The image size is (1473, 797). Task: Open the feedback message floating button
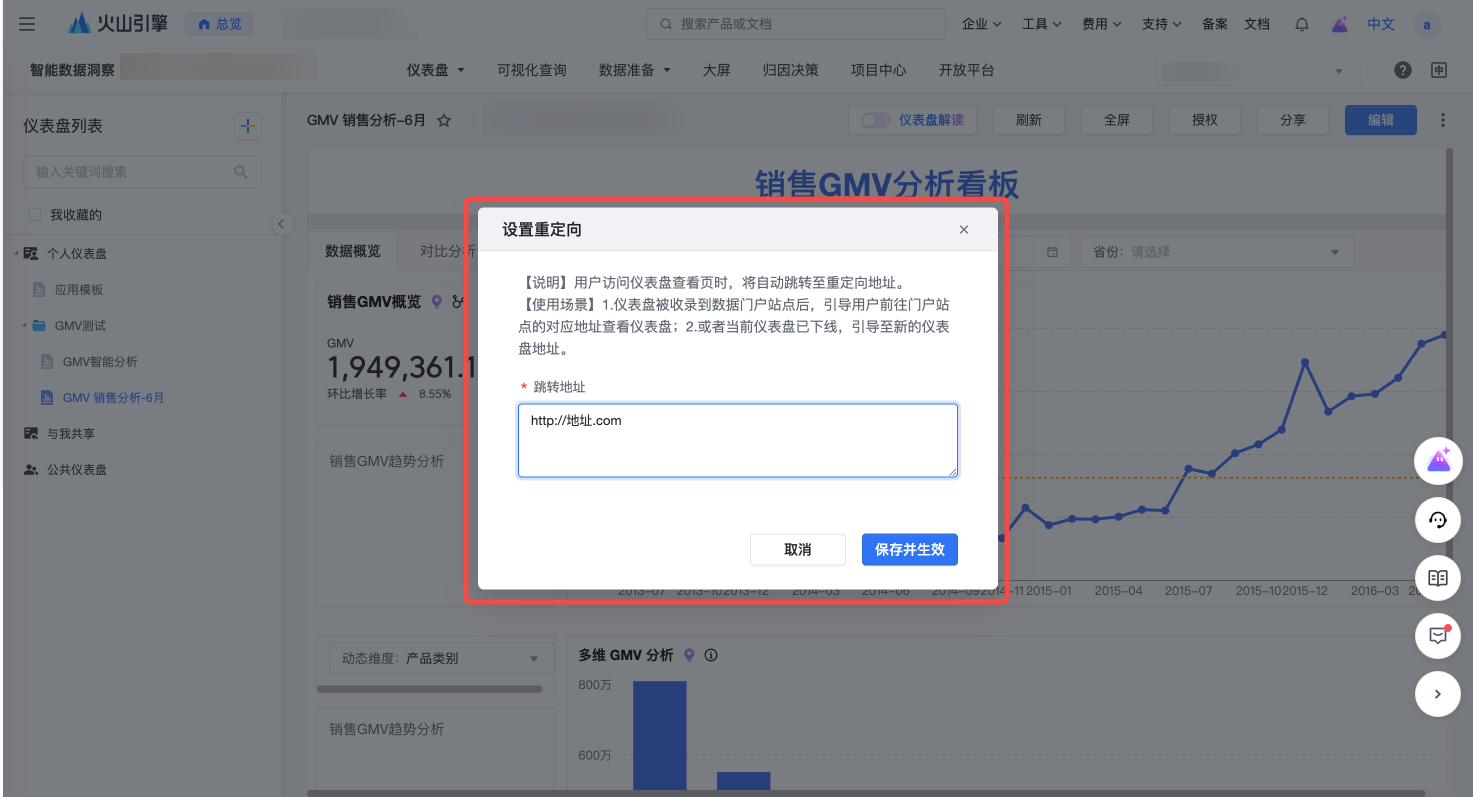point(1438,636)
